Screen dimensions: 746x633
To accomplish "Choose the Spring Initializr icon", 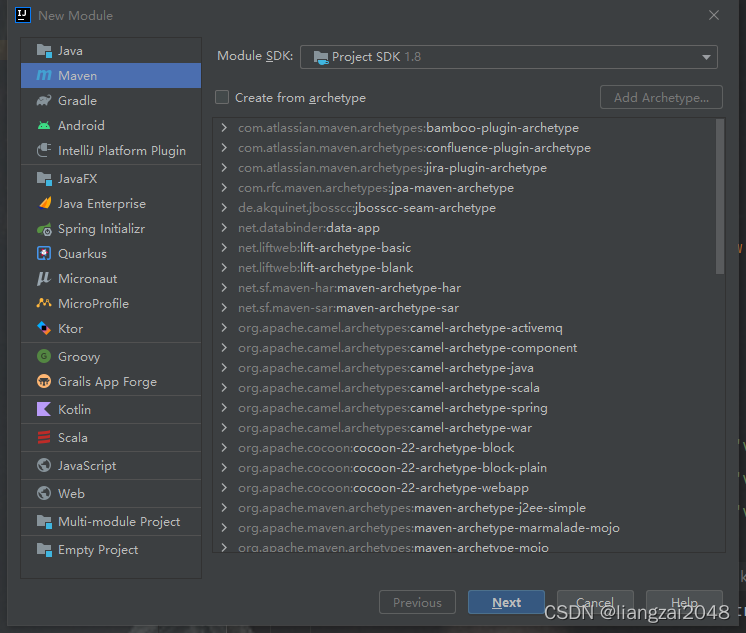I will click(44, 229).
